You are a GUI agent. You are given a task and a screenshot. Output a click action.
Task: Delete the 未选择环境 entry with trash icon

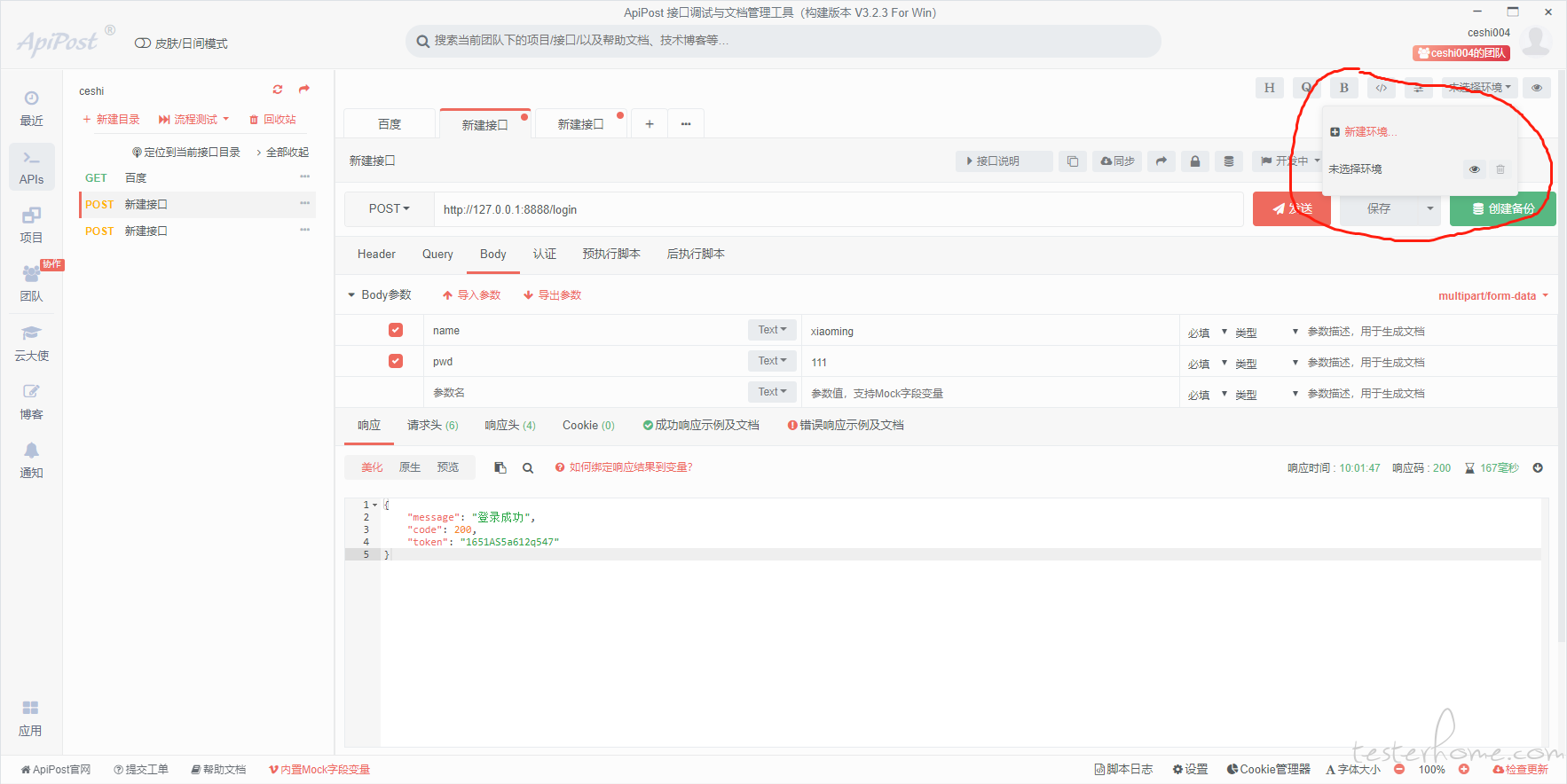click(x=1500, y=169)
